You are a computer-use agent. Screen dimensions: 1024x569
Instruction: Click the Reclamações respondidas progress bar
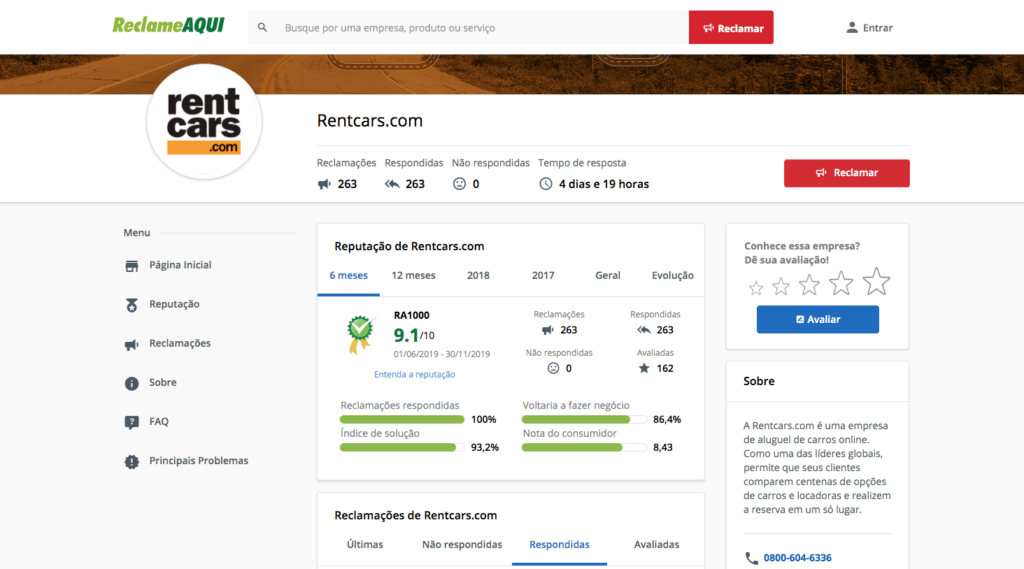coord(402,419)
